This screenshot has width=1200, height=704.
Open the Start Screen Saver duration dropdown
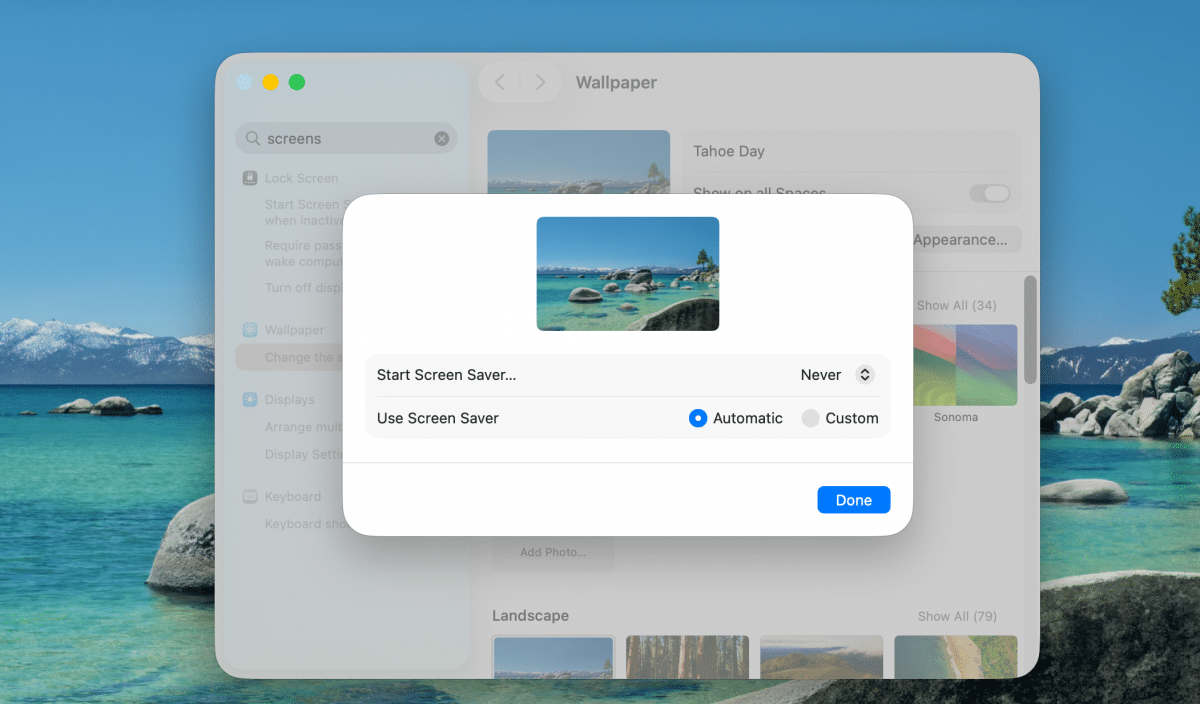click(835, 374)
